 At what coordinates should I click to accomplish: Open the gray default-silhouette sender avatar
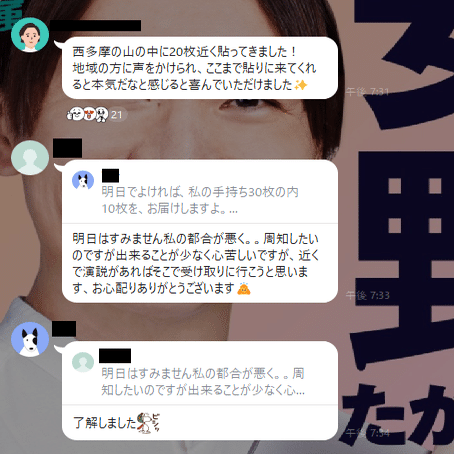pyautogui.click(x=30, y=158)
